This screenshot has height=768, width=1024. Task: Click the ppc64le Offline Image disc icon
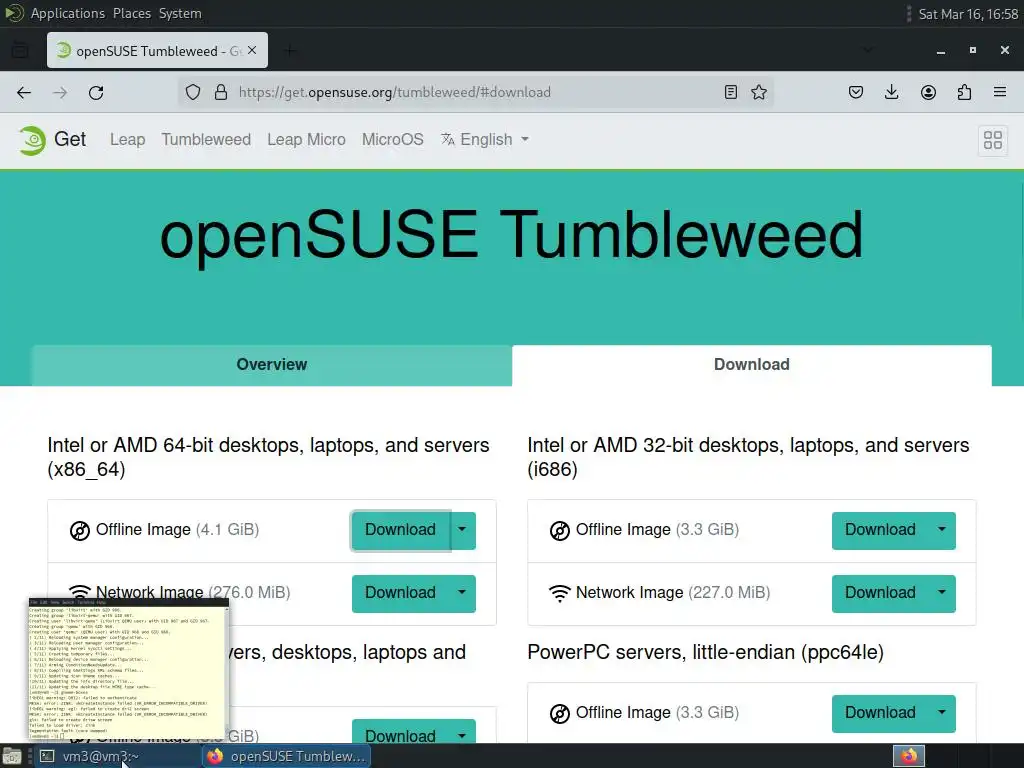[x=560, y=713]
